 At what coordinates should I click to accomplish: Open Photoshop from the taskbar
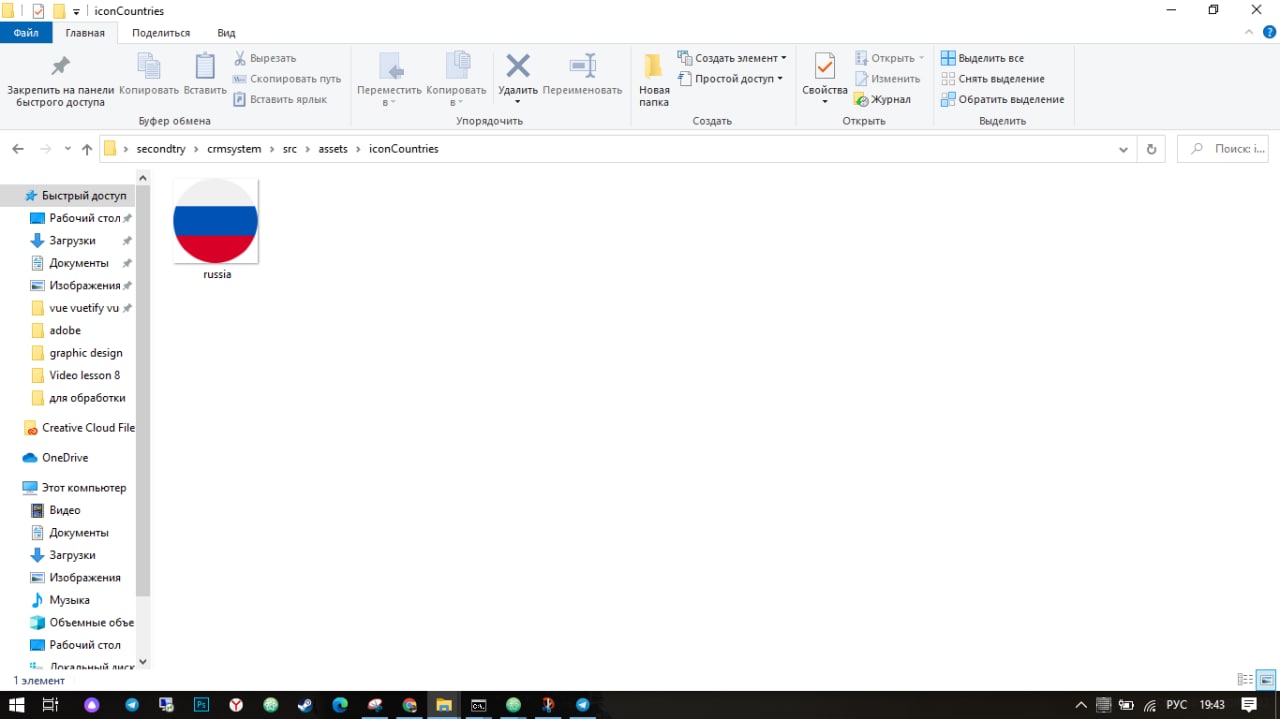201,705
